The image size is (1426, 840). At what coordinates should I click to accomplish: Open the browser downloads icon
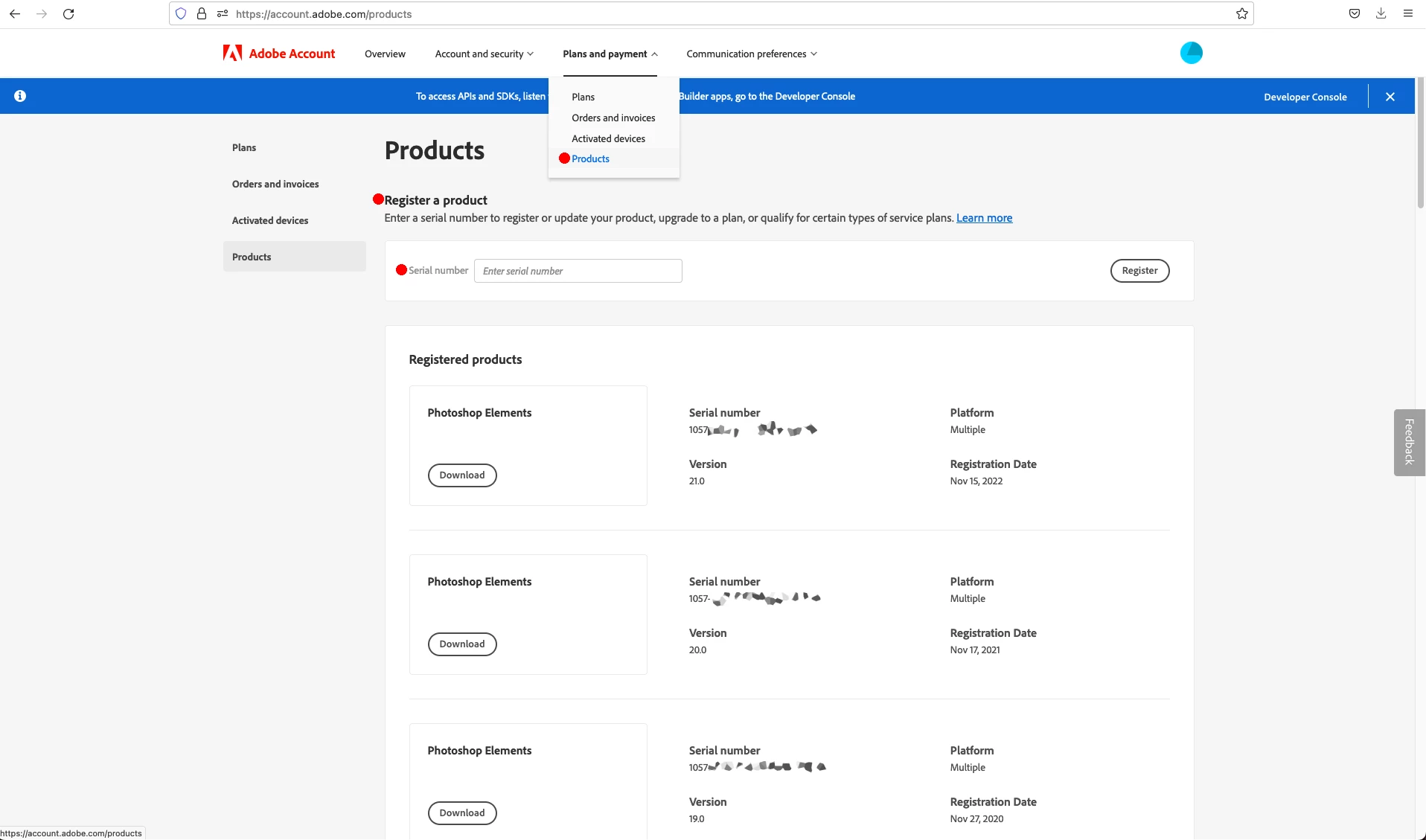1381,13
